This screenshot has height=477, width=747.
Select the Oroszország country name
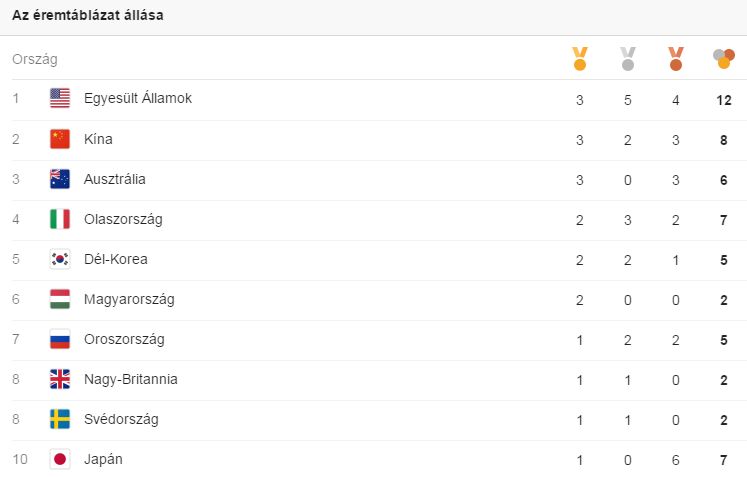[x=124, y=340]
